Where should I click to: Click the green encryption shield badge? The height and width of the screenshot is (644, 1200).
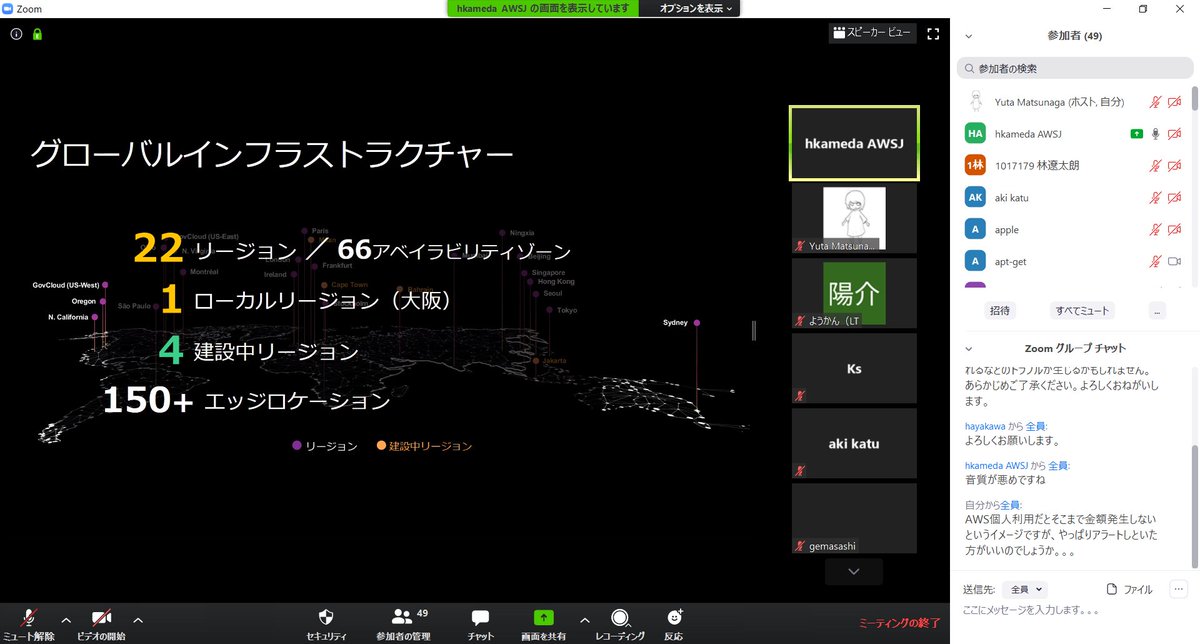[x=37, y=33]
